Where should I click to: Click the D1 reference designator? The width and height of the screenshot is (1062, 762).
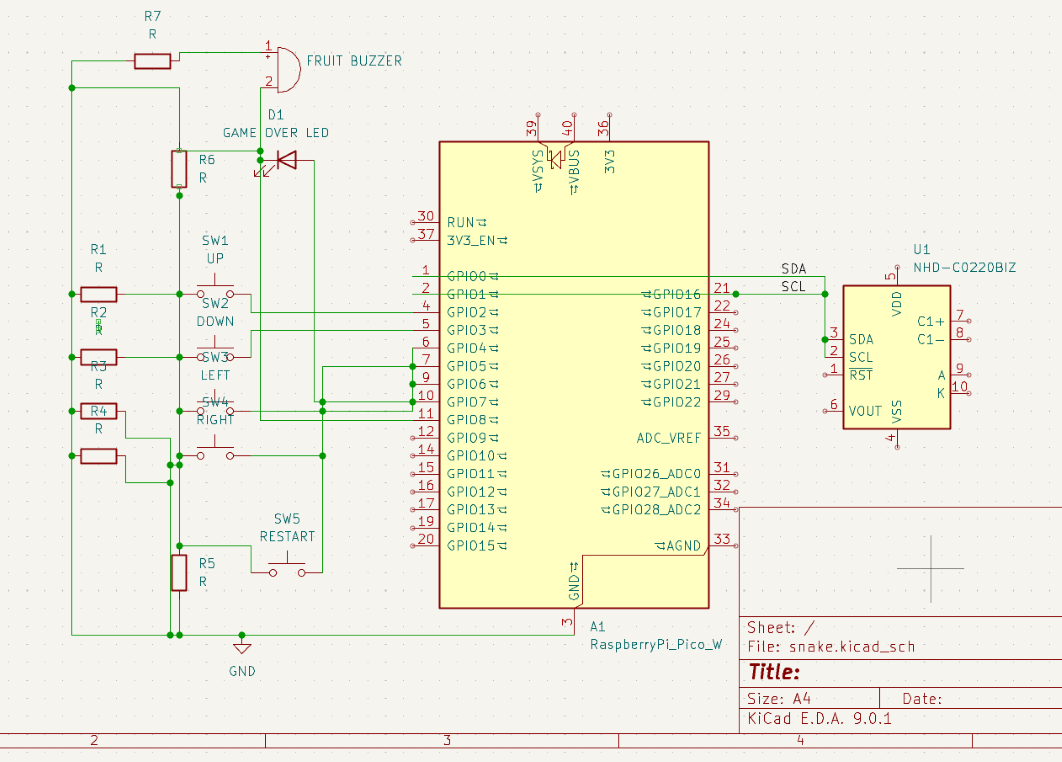click(276, 115)
